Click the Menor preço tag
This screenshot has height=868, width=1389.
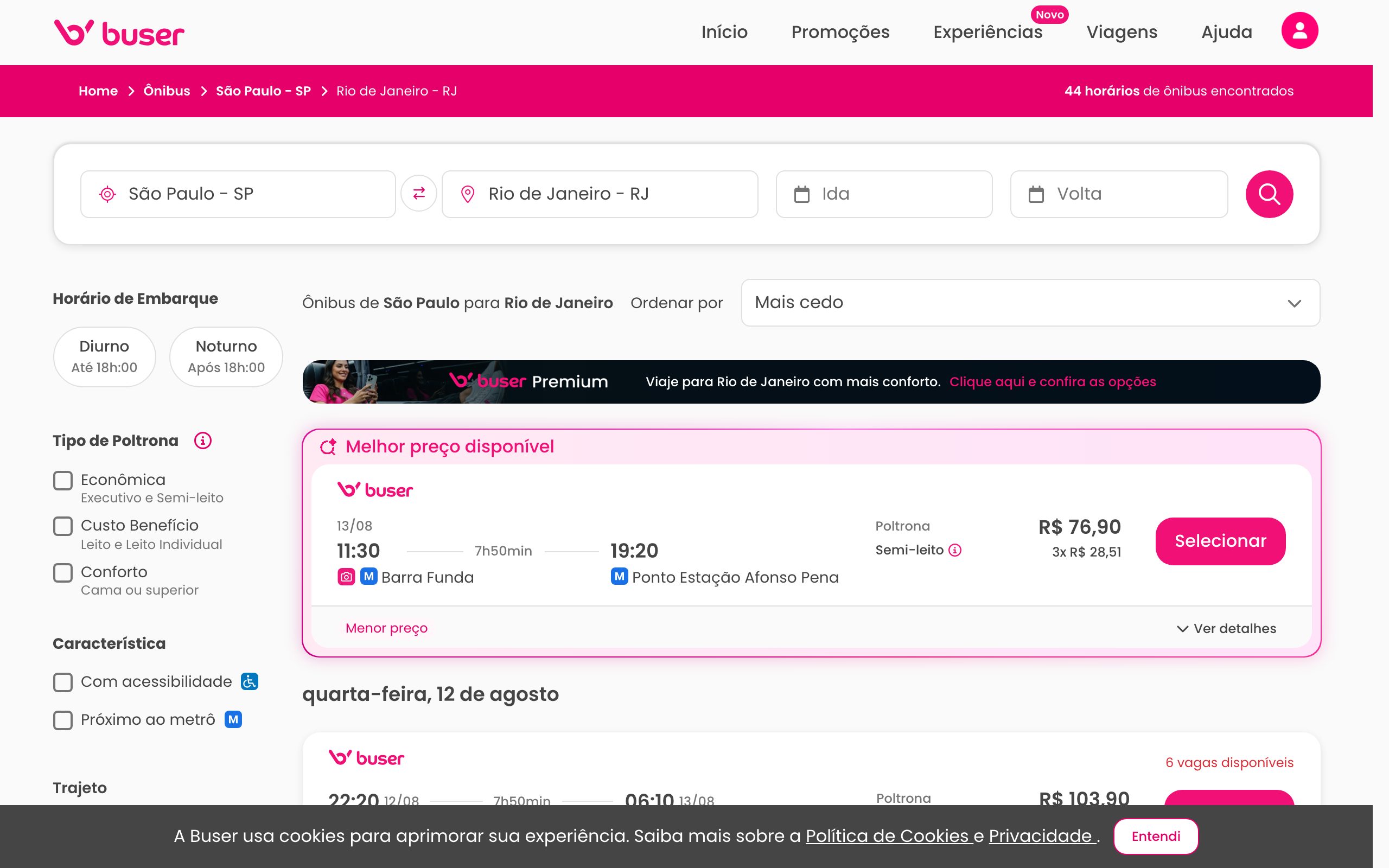(386, 628)
